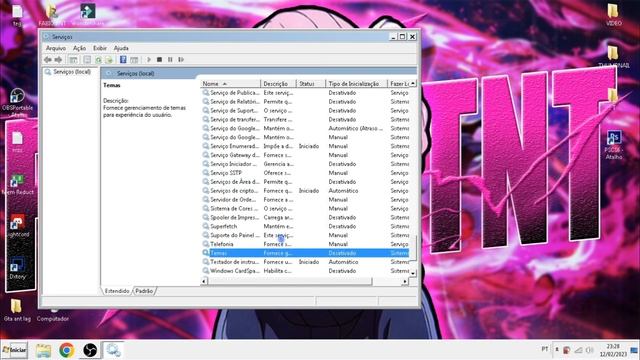Click the Mem Reduct desktop shortcut
This screenshot has width=640, height=360.
point(18,184)
